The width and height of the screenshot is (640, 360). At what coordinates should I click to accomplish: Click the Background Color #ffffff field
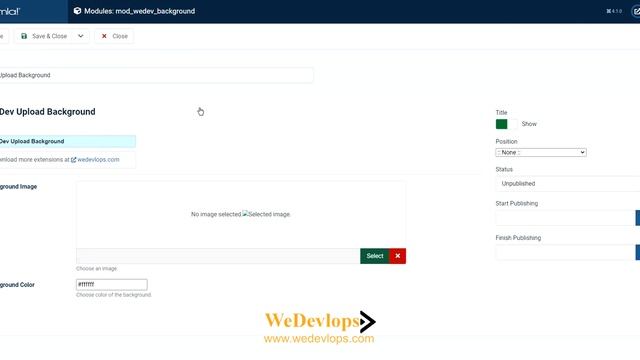(x=111, y=284)
